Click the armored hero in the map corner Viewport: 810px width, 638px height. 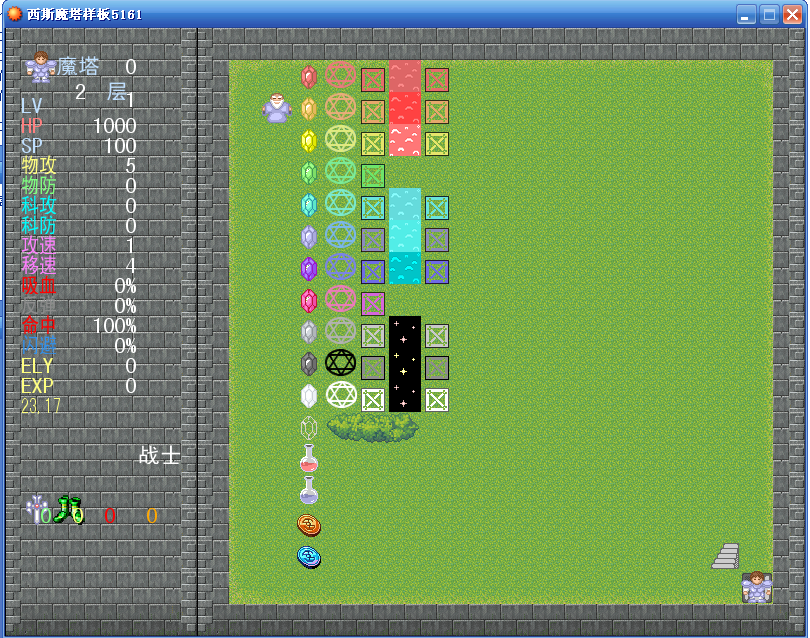point(757,587)
